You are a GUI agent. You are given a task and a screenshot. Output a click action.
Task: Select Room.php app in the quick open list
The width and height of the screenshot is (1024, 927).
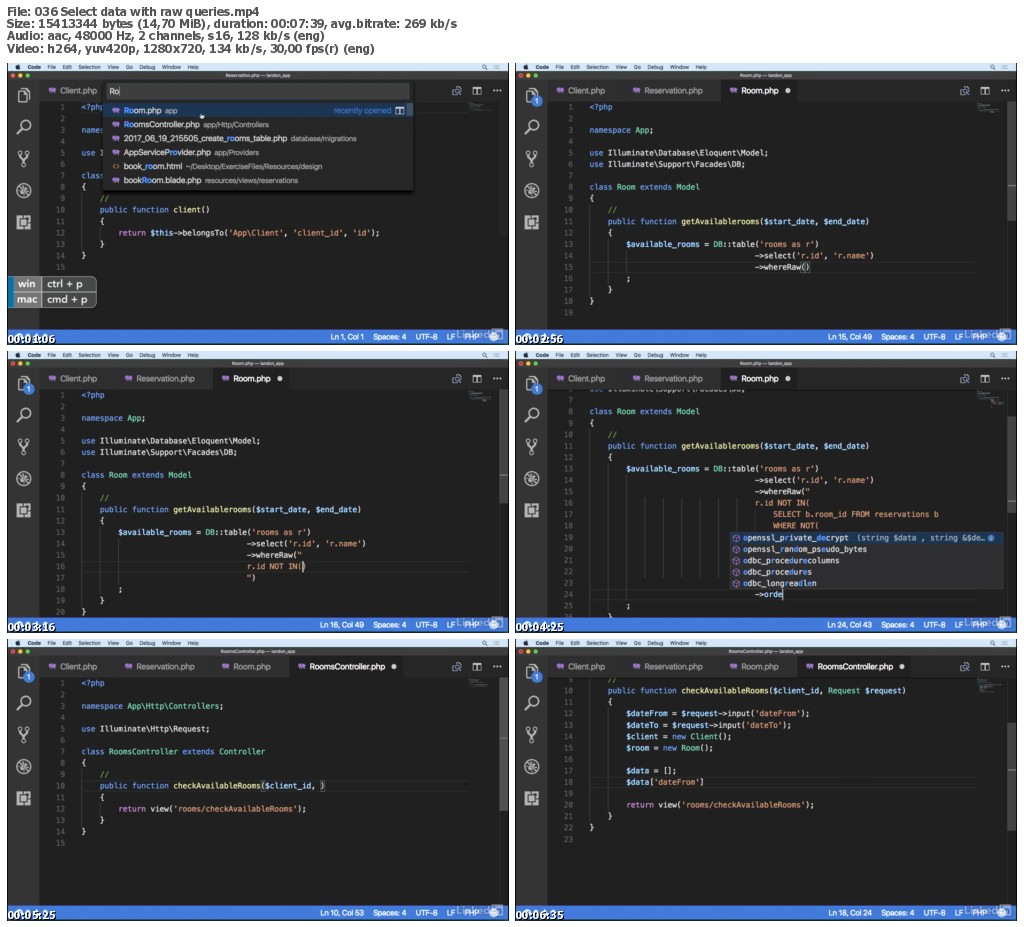[258, 110]
